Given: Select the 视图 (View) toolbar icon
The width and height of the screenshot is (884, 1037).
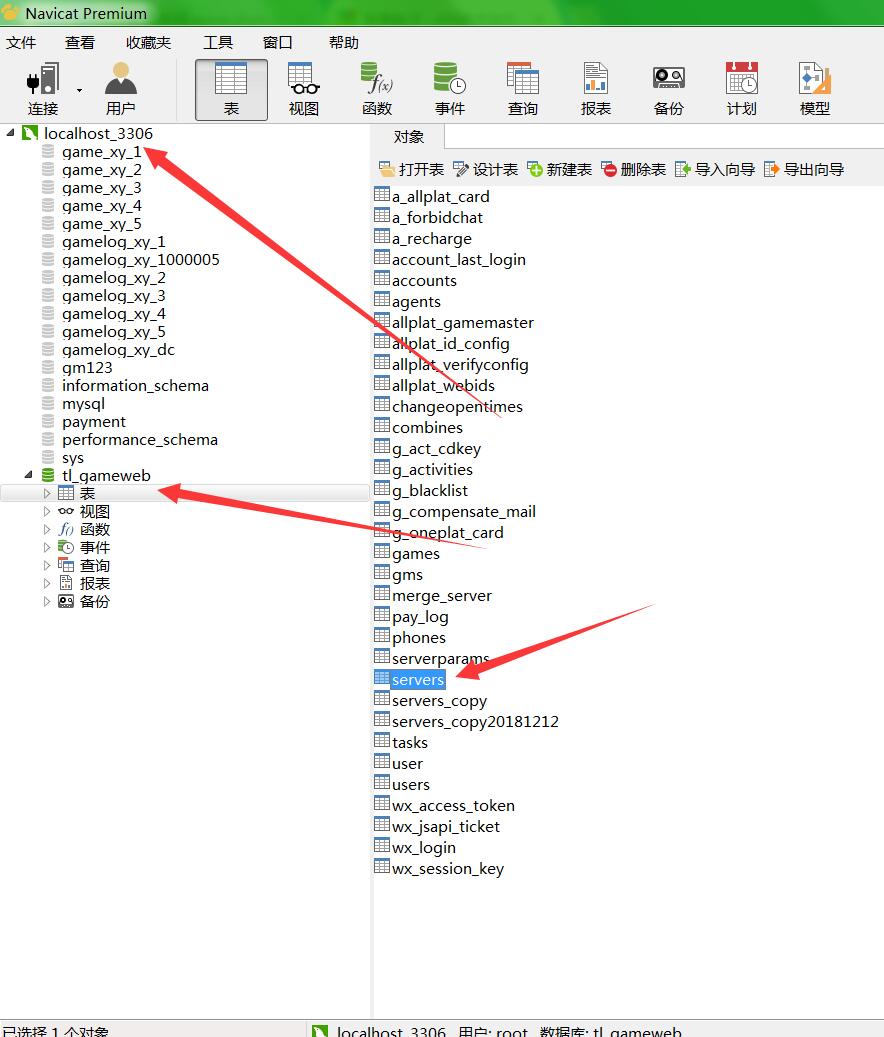Looking at the screenshot, I should 304,89.
